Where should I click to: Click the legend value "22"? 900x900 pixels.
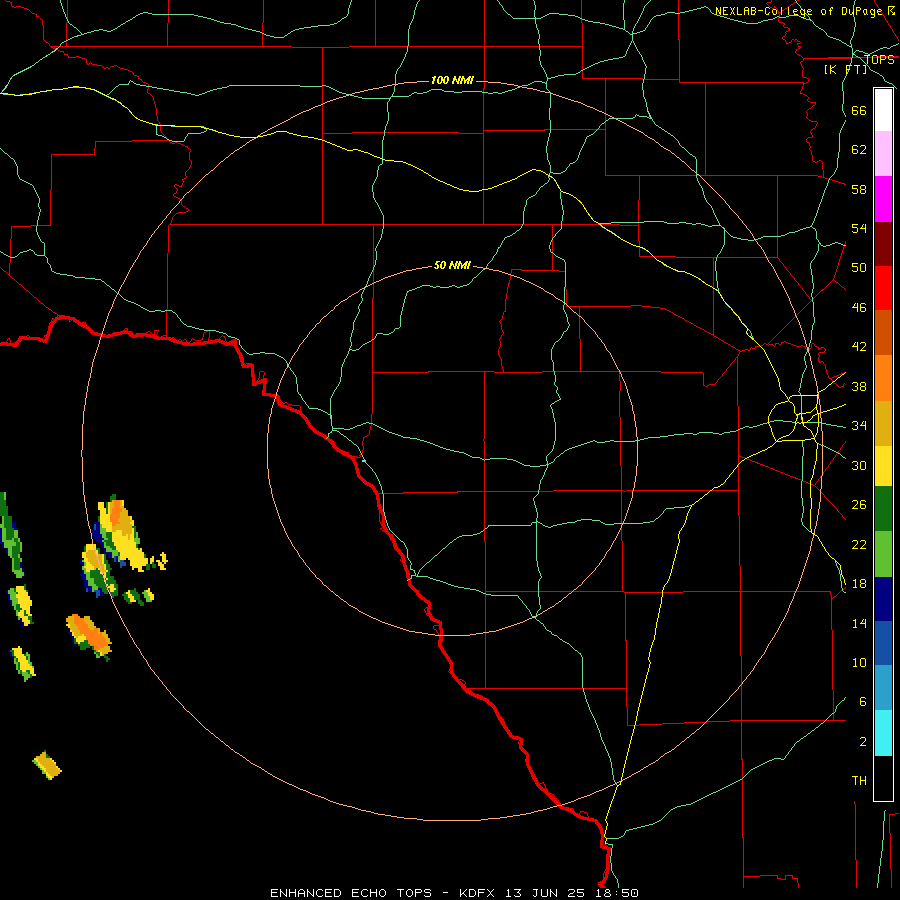click(x=859, y=544)
